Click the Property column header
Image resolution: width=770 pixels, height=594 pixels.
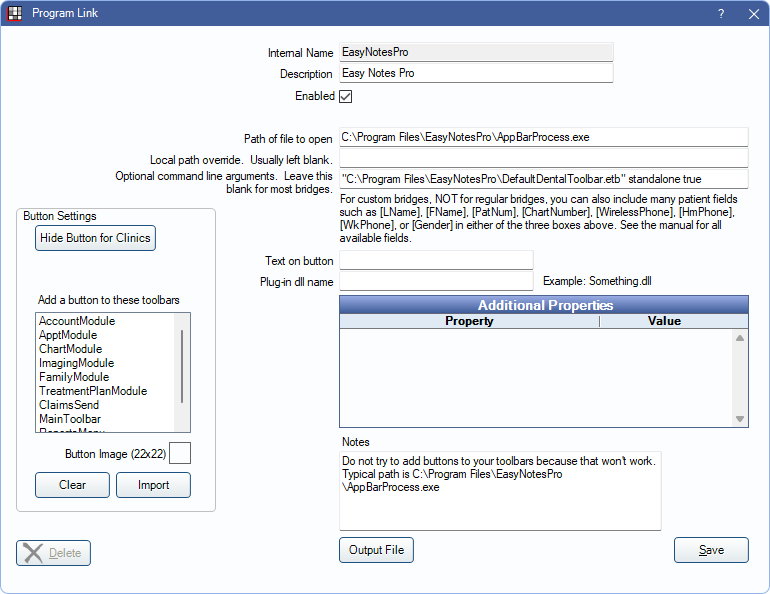(x=469, y=321)
